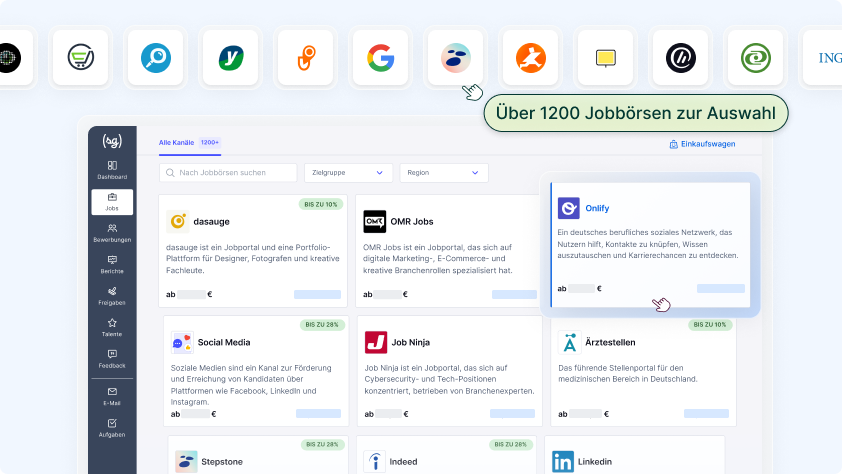The width and height of the screenshot is (842, 474).
Task: Click the Stepstone logo icon in top row
Action: pos(455,58)
